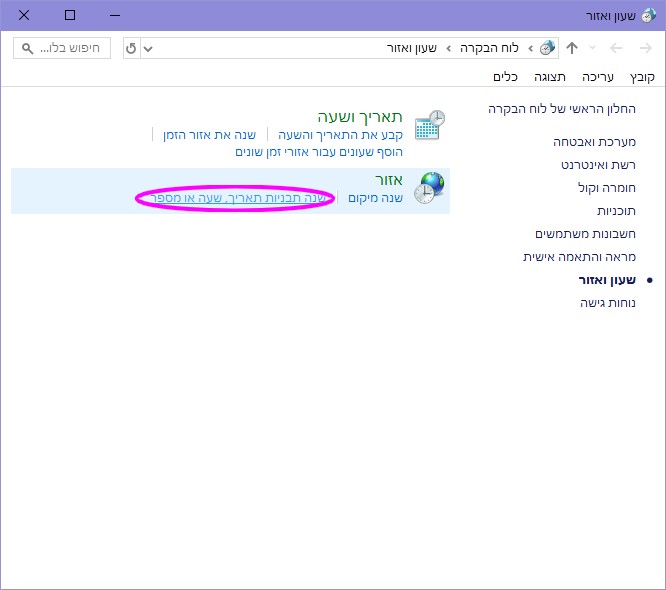The image size is (666, 590).
Task: Click the Control Panel icon in address bar
Action: click(x=547, y=48)
